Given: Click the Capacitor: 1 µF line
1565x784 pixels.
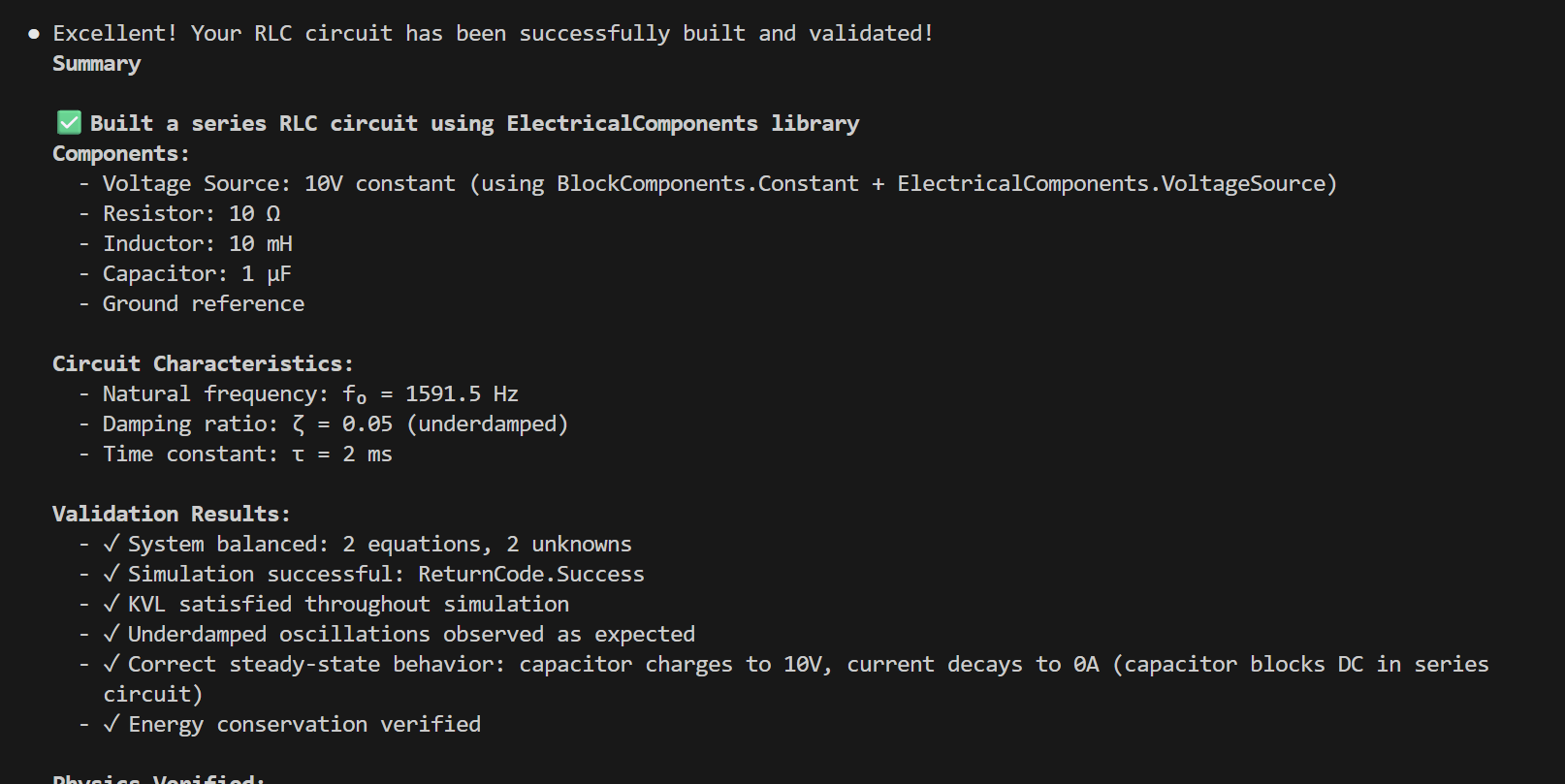Looking at the screenshot, I should tap(197, 274).
